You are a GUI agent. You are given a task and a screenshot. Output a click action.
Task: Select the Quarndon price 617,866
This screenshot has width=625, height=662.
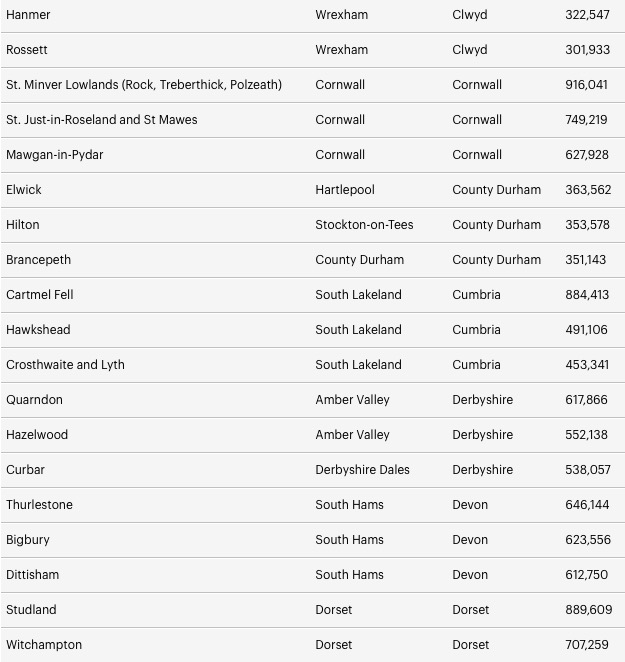[x=587, y=400]
